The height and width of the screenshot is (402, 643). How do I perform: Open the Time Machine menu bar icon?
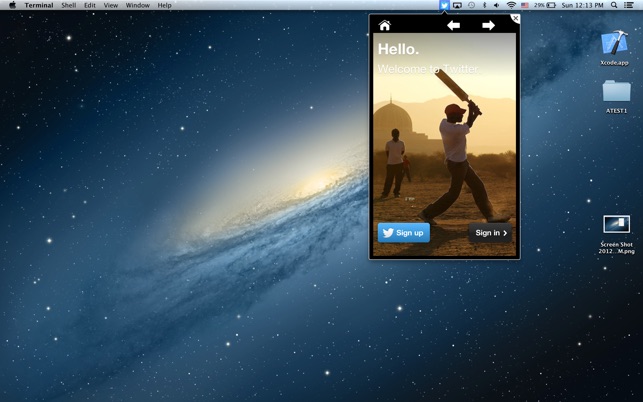pyautogui.click(x=472, y=5)
